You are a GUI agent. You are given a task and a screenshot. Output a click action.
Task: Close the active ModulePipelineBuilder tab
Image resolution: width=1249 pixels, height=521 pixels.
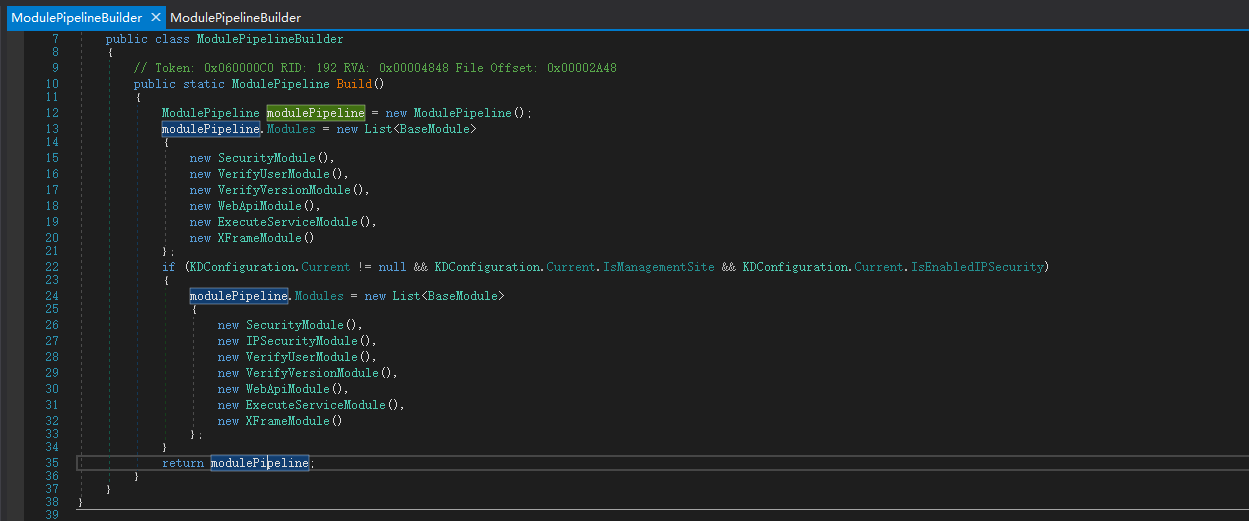pos(155,17)
